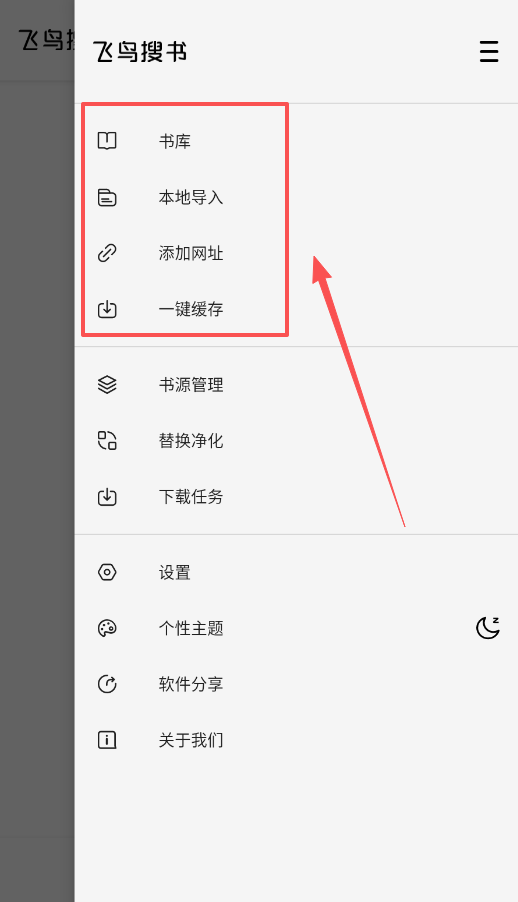Select the 替换净化 entry
Viewport: 518px width, 902px height.
296,441
